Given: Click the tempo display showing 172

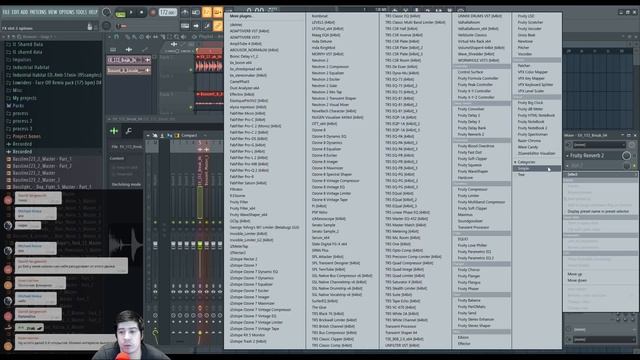Looking at the screenshot, I should (x=167, y=12).
